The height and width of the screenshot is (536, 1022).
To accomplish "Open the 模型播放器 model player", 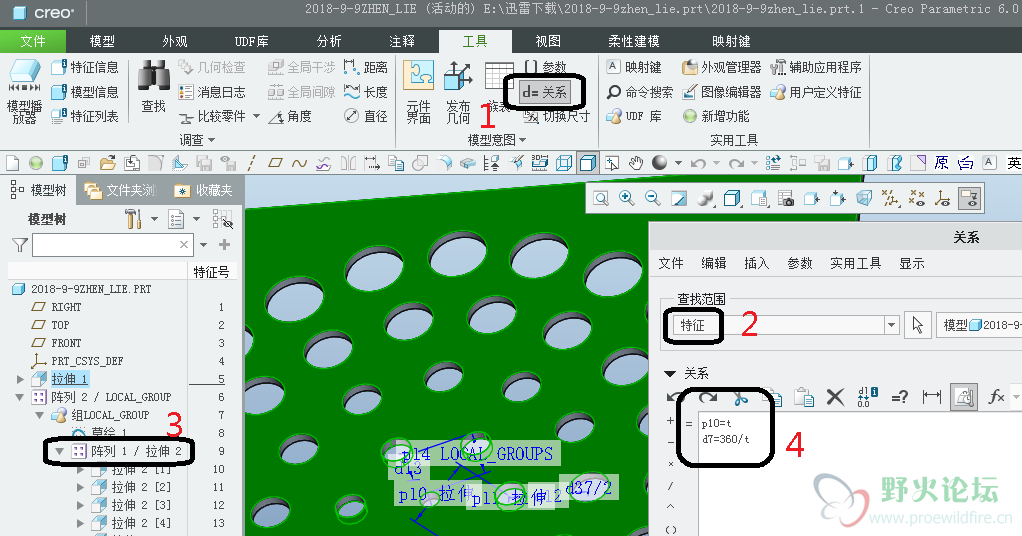I will [x=25, y=91].
